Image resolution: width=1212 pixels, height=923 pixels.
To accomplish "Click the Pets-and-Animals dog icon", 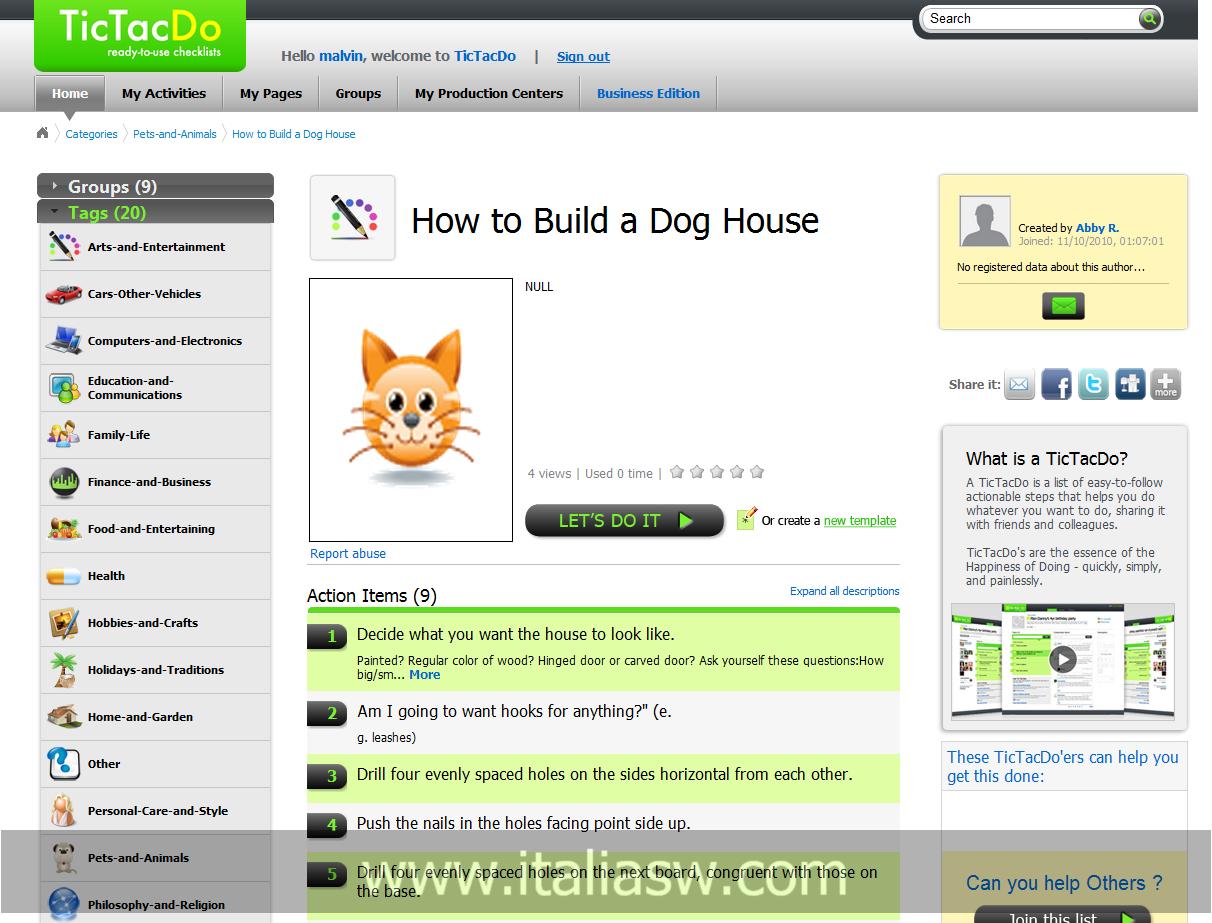I will [64, 857].
